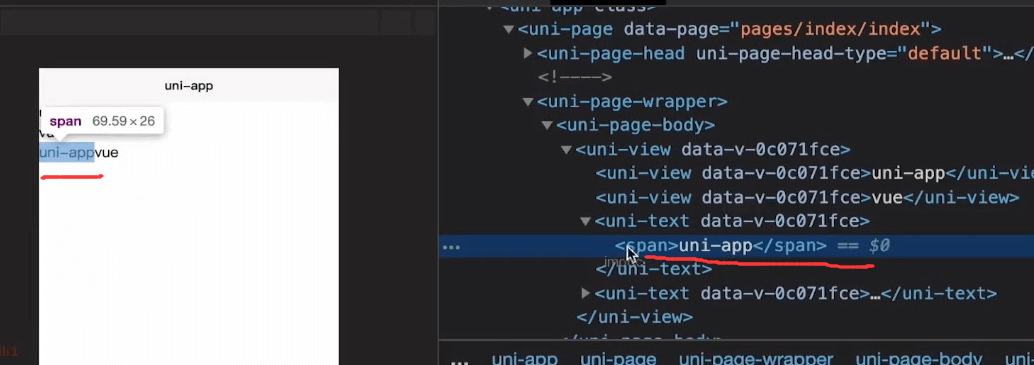Click the uni-page-head-type value default
Screen dimensions: 1034x365
(946, 53)
